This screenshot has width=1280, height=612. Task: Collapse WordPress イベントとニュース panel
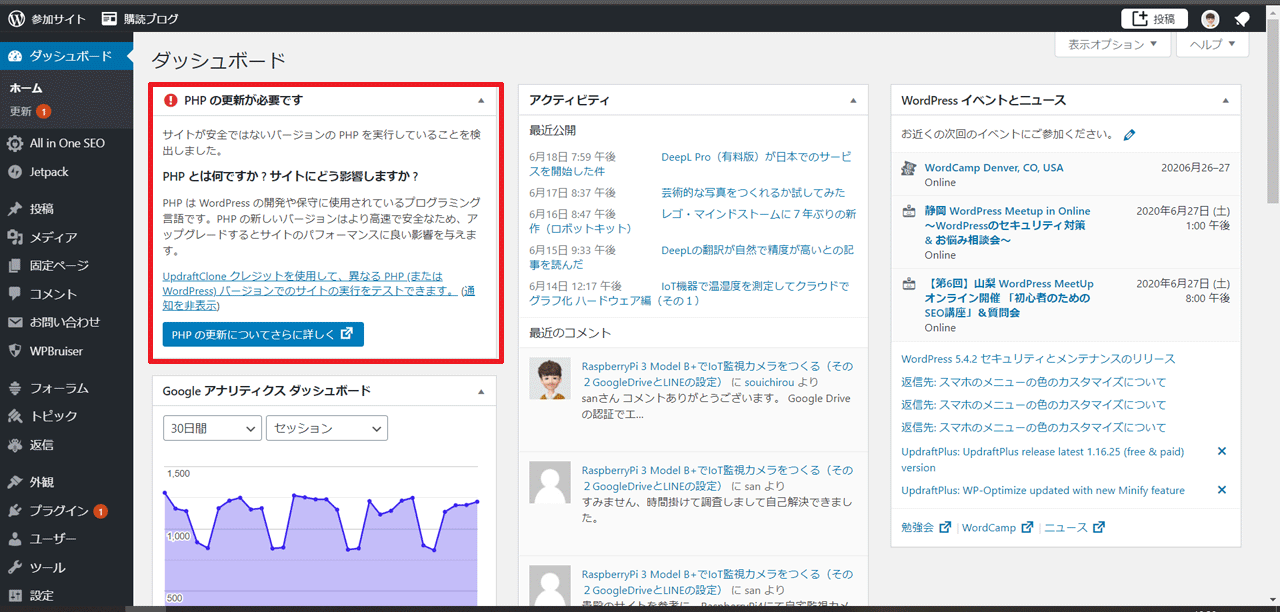pos(1225,100)
